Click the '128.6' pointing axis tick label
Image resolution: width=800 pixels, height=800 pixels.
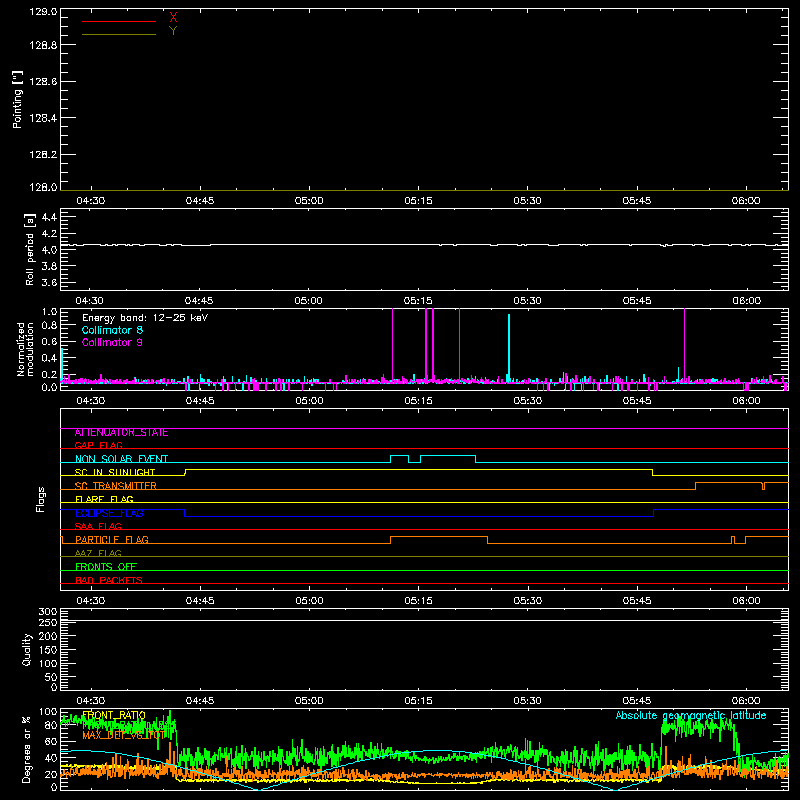pos(43,82)
